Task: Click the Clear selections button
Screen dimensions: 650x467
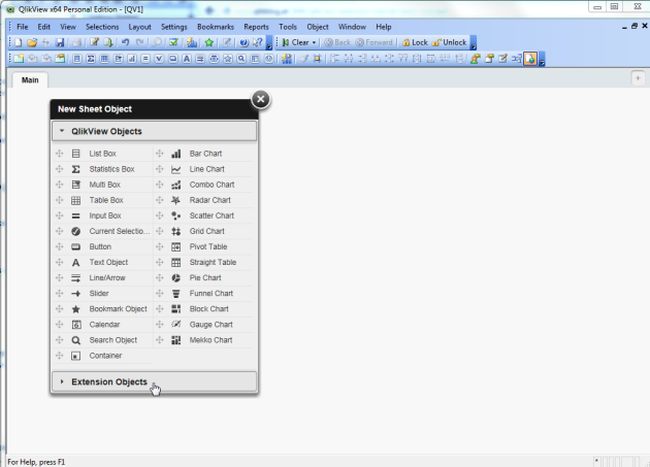Action: [296, 42]
